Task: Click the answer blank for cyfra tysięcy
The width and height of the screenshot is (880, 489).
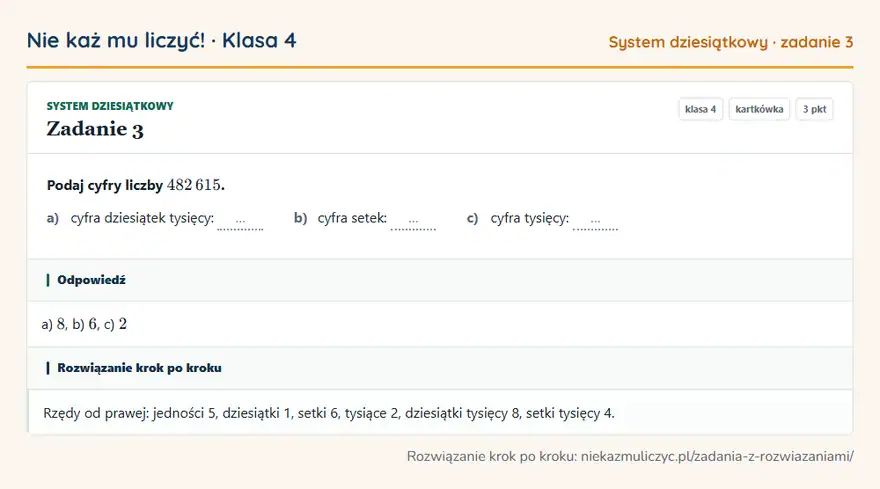Action: tap(595, 221)
